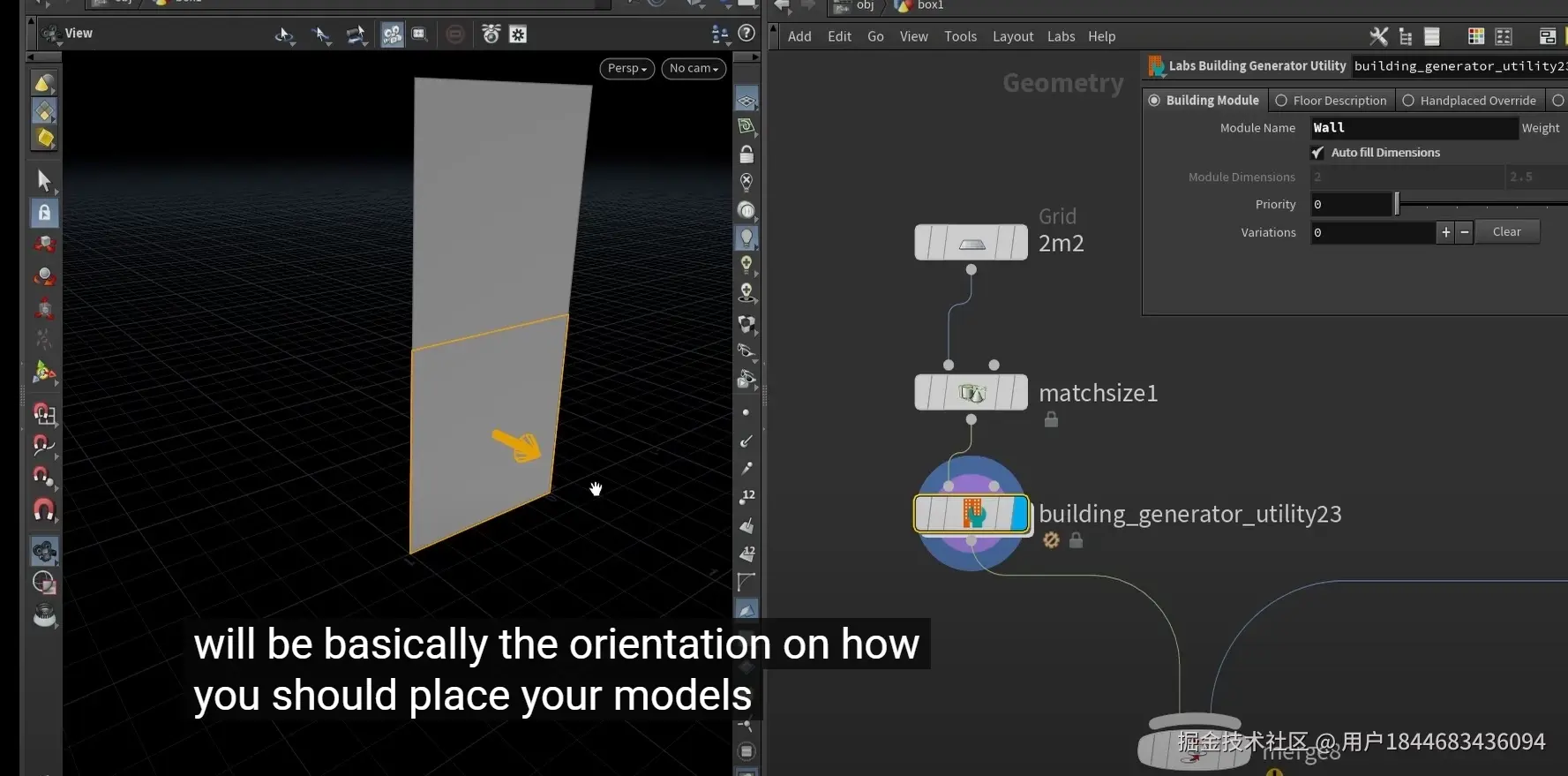The height and width of the screenshot is (776, 1568).
Task: Add a variation with the plus button
Action: (x=1445, y=232)
